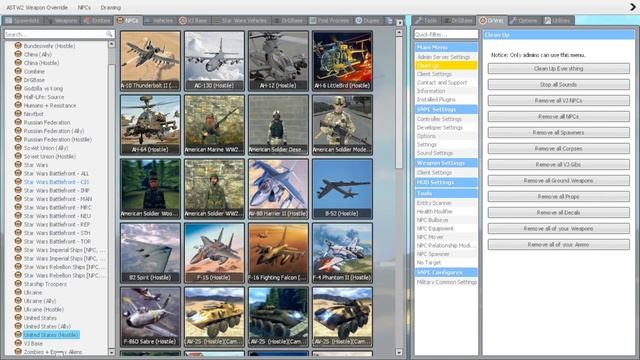Open the Drawing menu
Image resolution: width=640 pixels, height=360 pixels.
[x=111, y=7]
